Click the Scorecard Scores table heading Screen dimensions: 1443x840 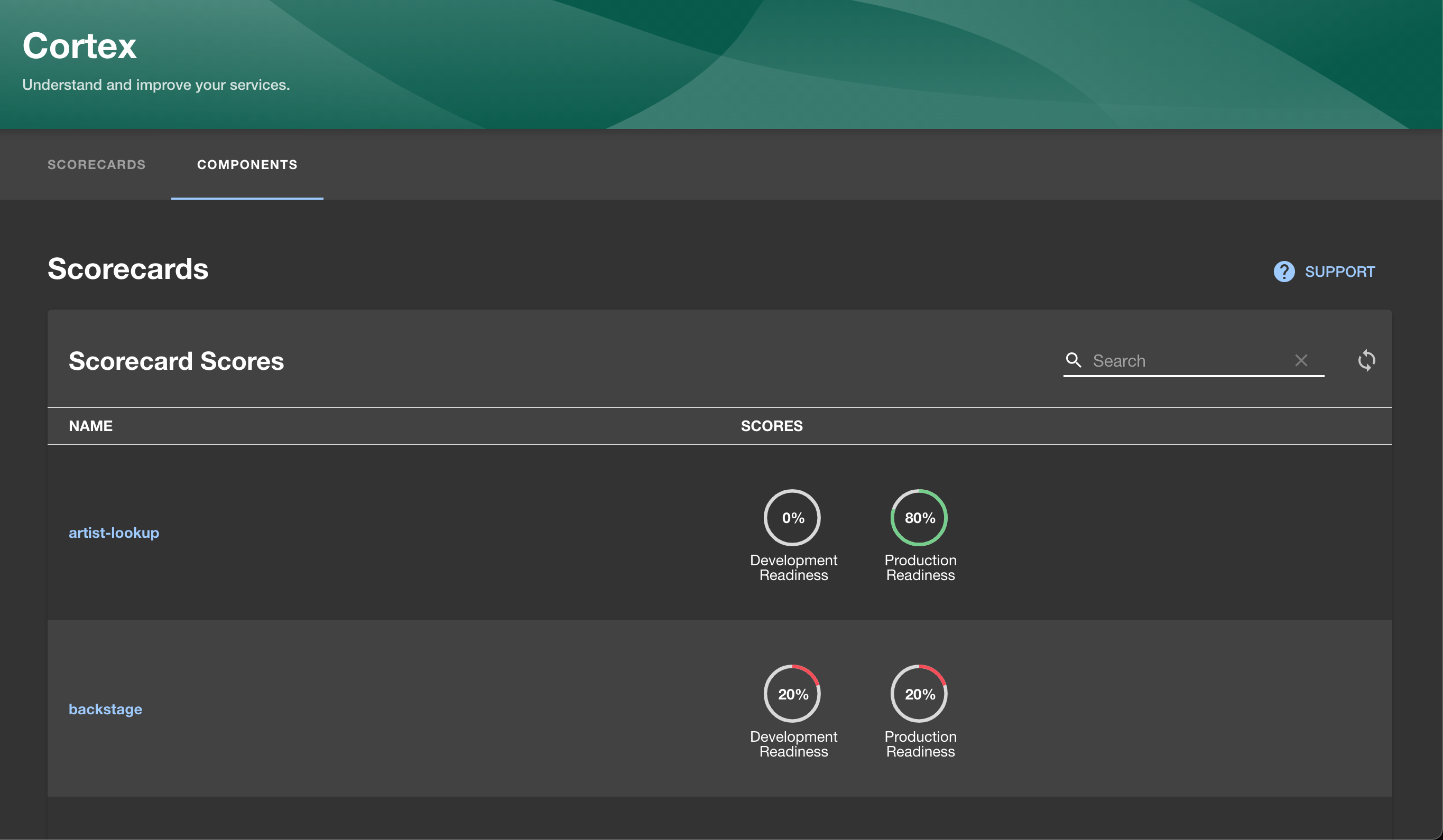[x=176, y=361]
